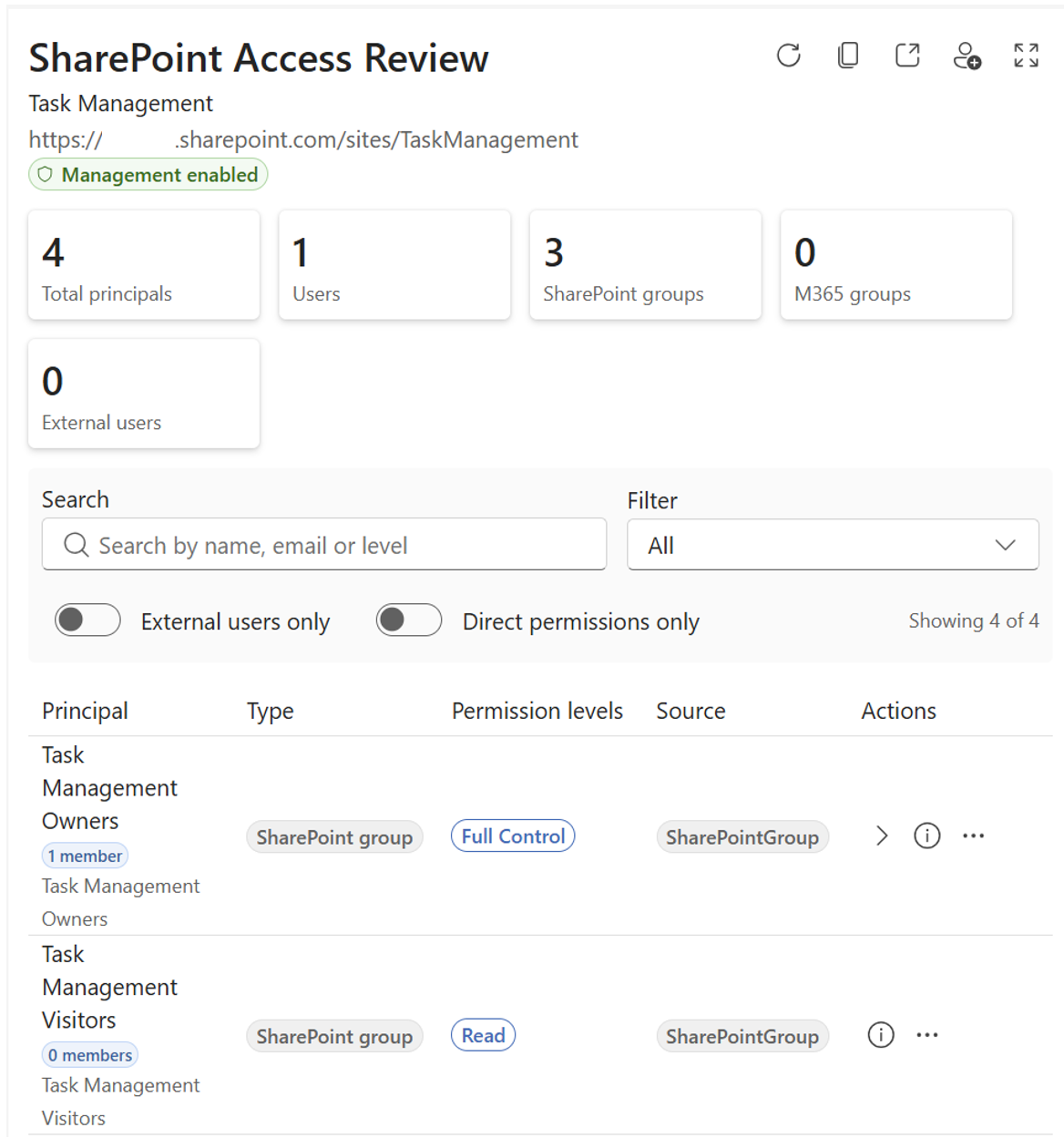This screenshot has width=1064, height=1138.
Task: Click the search magnifier icon
Action: [77, 545]
